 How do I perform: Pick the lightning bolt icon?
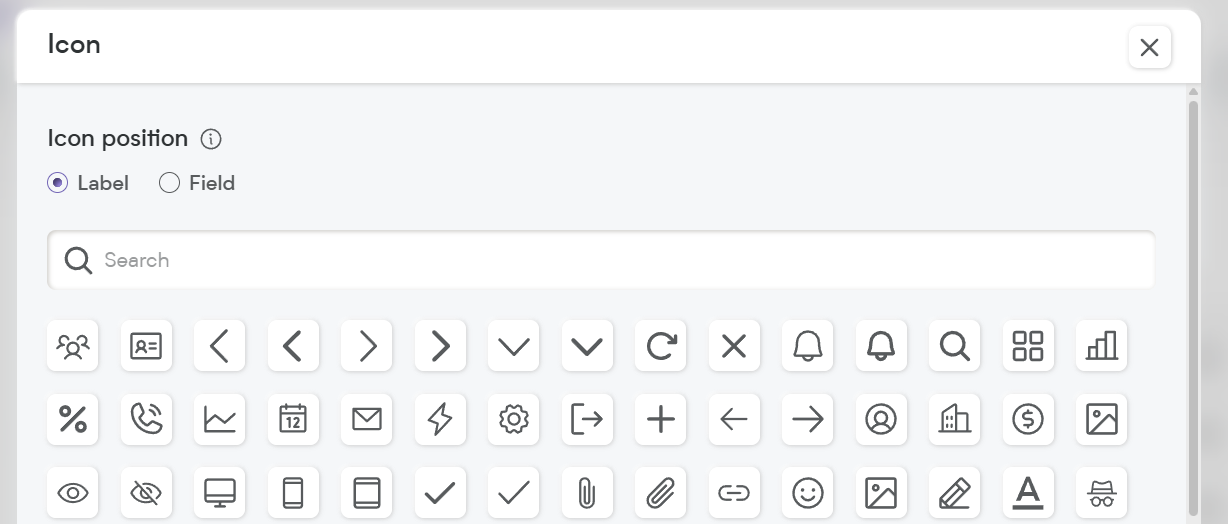440,420
